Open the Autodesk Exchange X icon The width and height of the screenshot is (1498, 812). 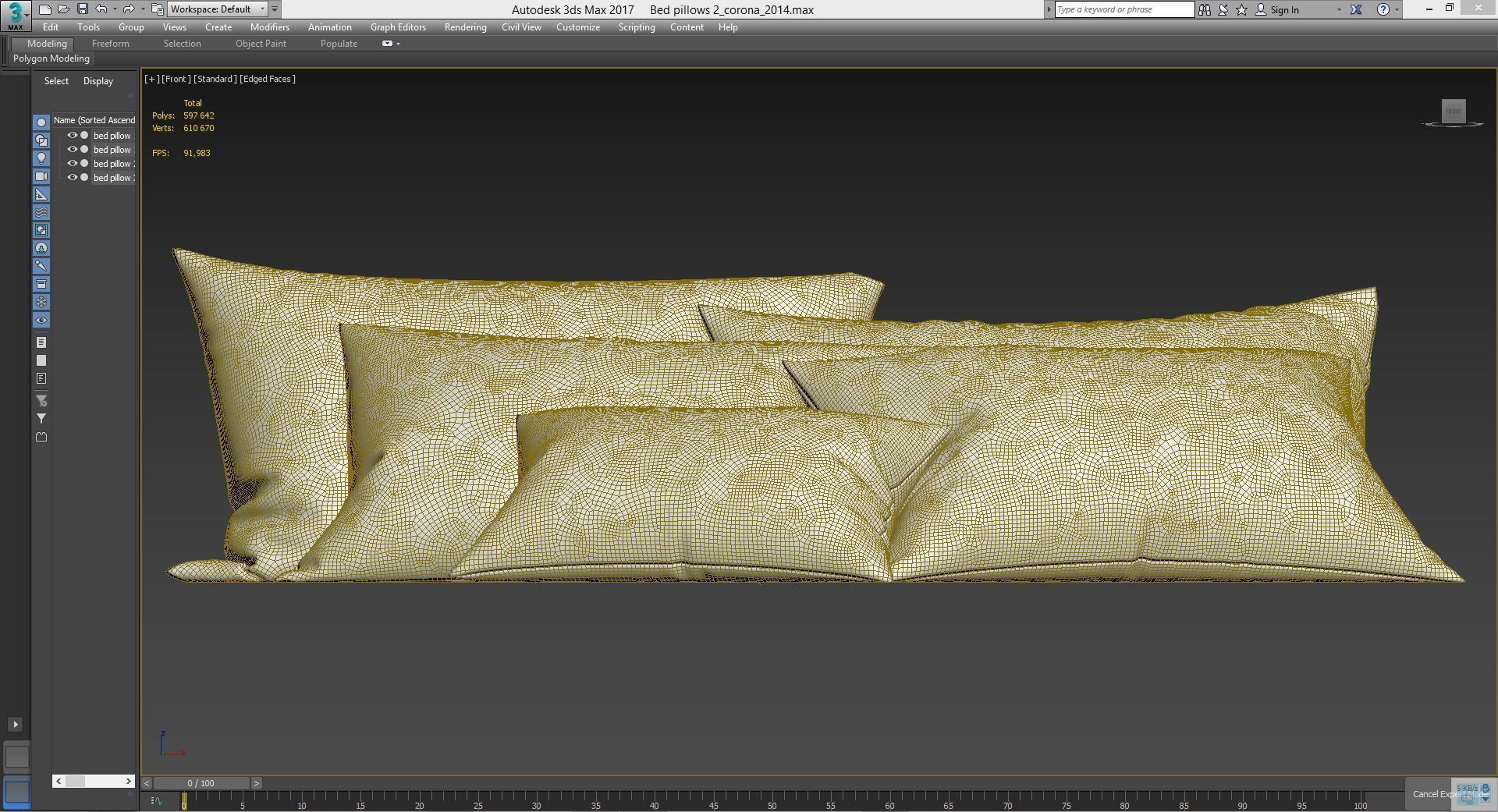1356,9
